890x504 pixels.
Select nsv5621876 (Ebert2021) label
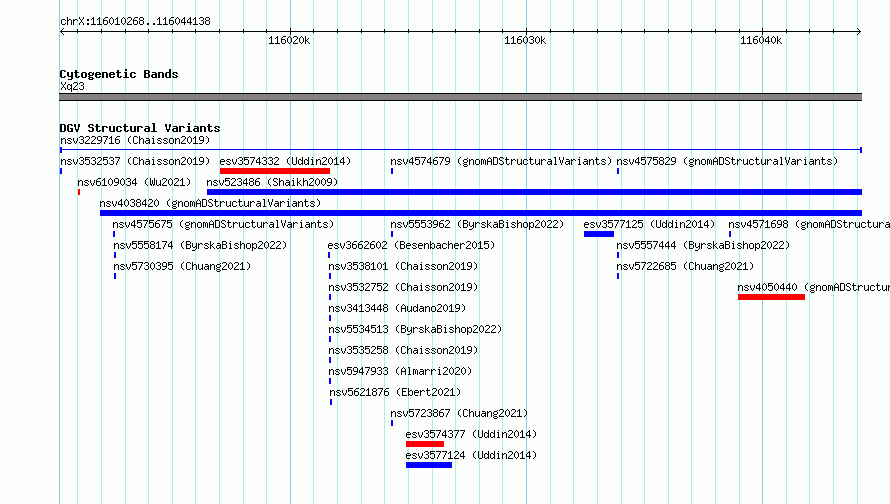pyautogui.click(x=396, y=392)
